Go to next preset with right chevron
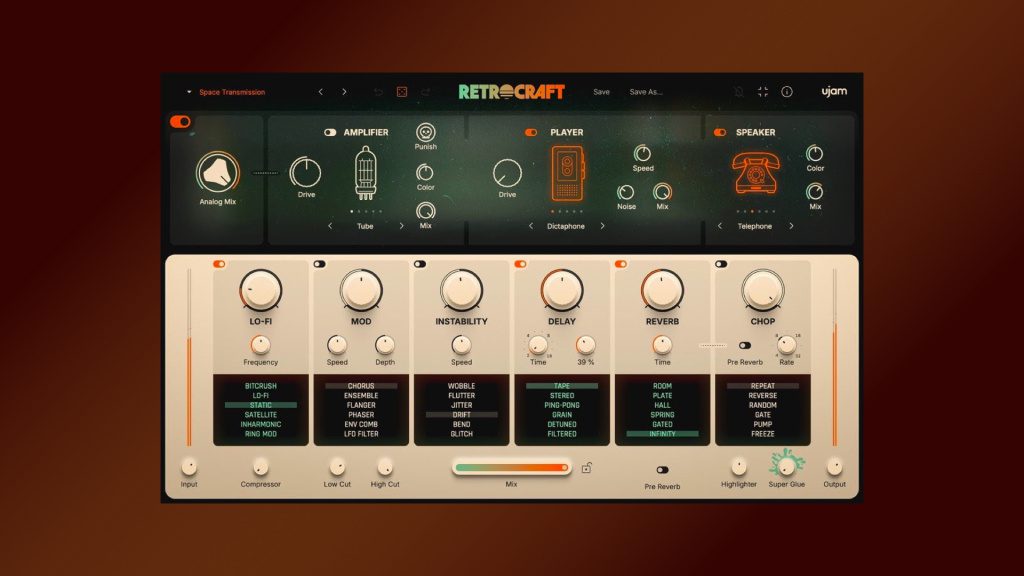Image resolution: width=1024 pixels, height=576 pixels. click(344, 92)
